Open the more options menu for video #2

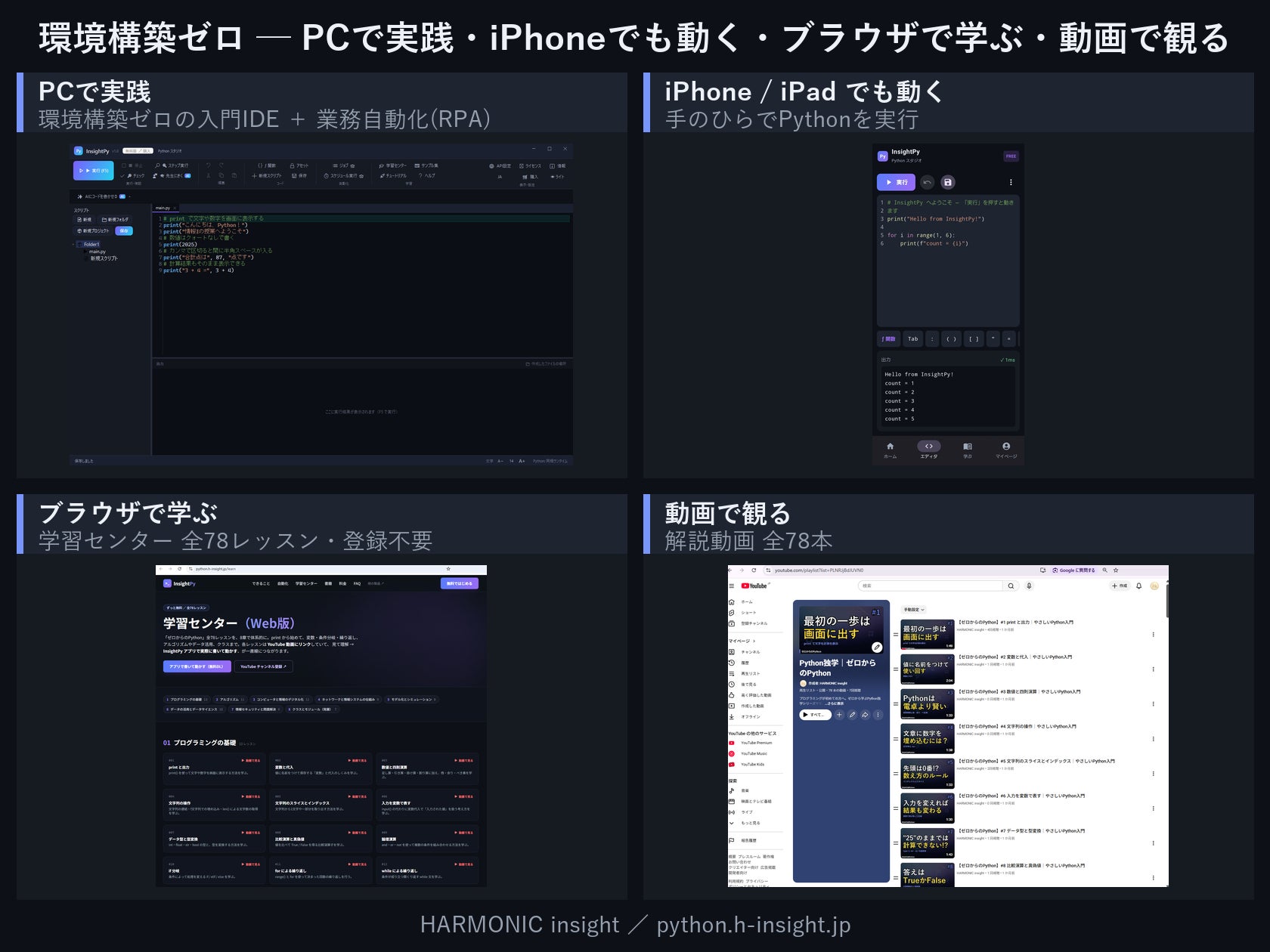[x=1153, y=669]
